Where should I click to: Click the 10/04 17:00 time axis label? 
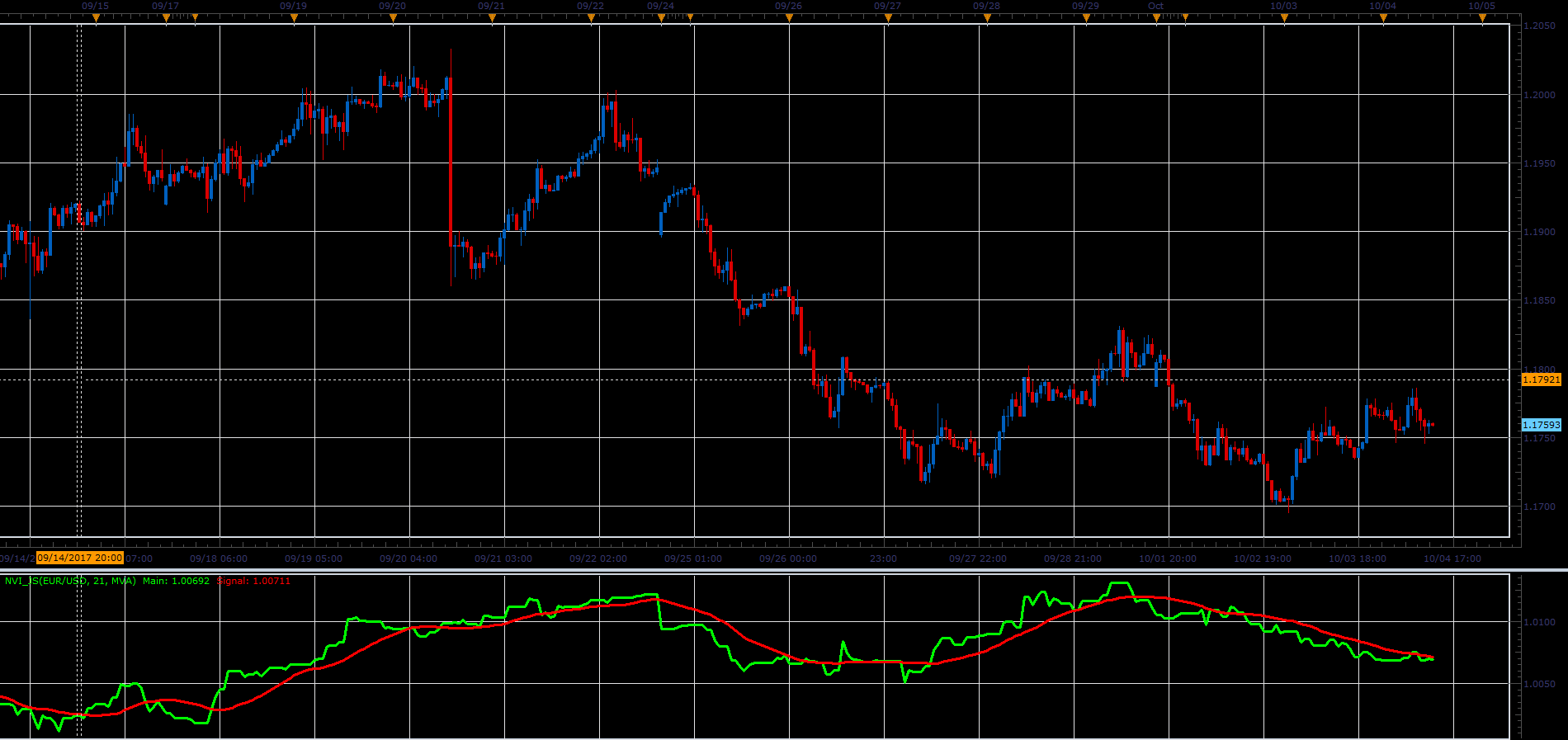[x=1452, y=559]
